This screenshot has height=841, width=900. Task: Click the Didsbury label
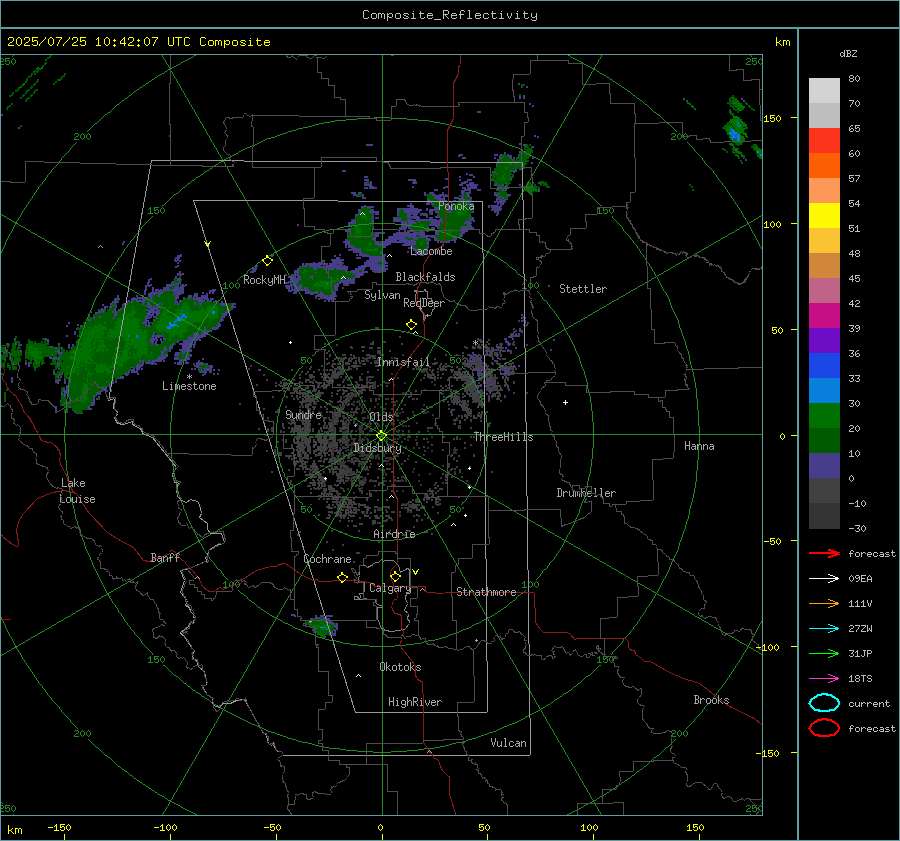[x=377, y=448]
